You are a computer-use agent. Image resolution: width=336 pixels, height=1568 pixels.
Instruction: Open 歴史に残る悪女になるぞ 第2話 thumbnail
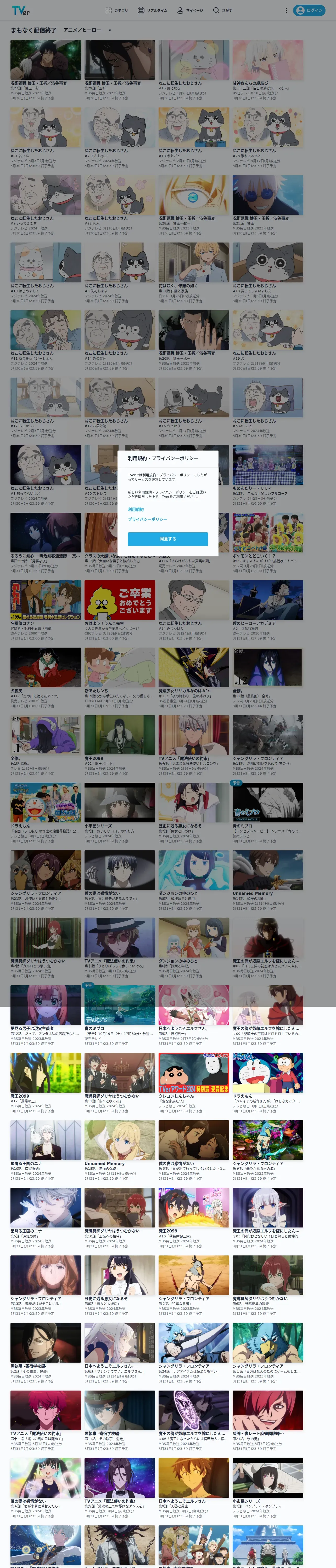coord(194,803)
